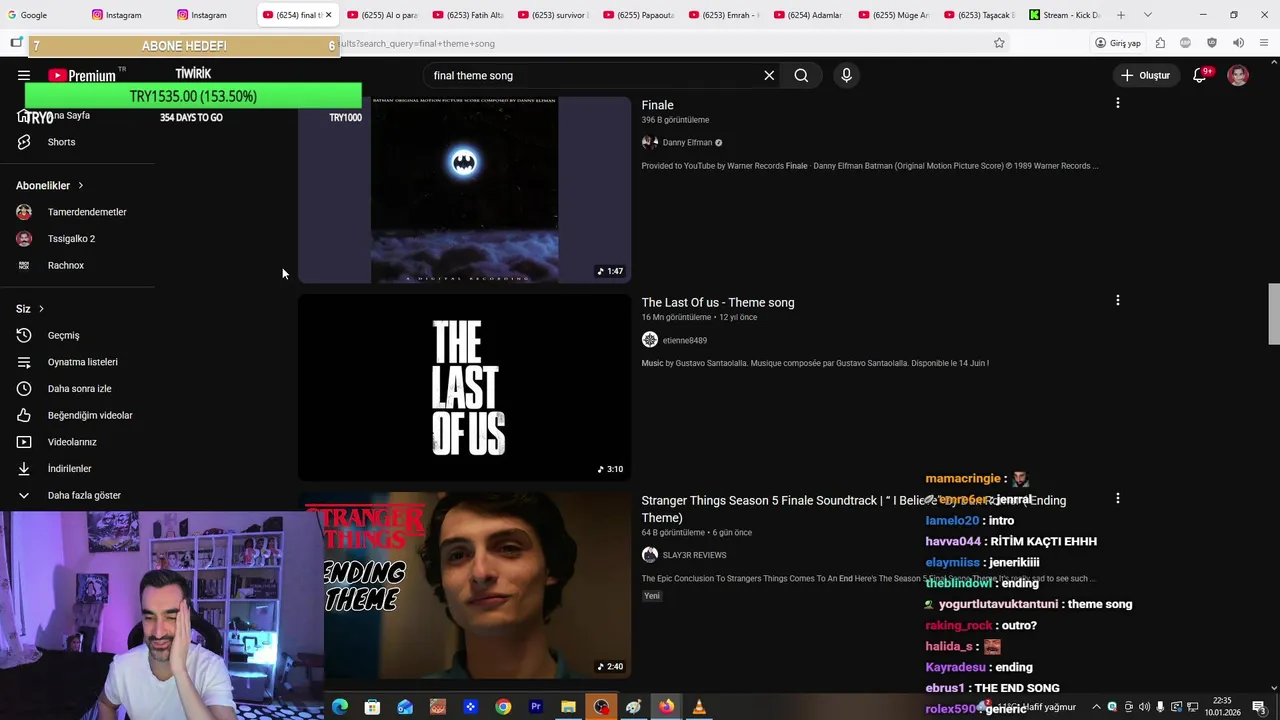Open The Last Of Us thumbnail
The image size is (1280, 720).
[464, 388]
